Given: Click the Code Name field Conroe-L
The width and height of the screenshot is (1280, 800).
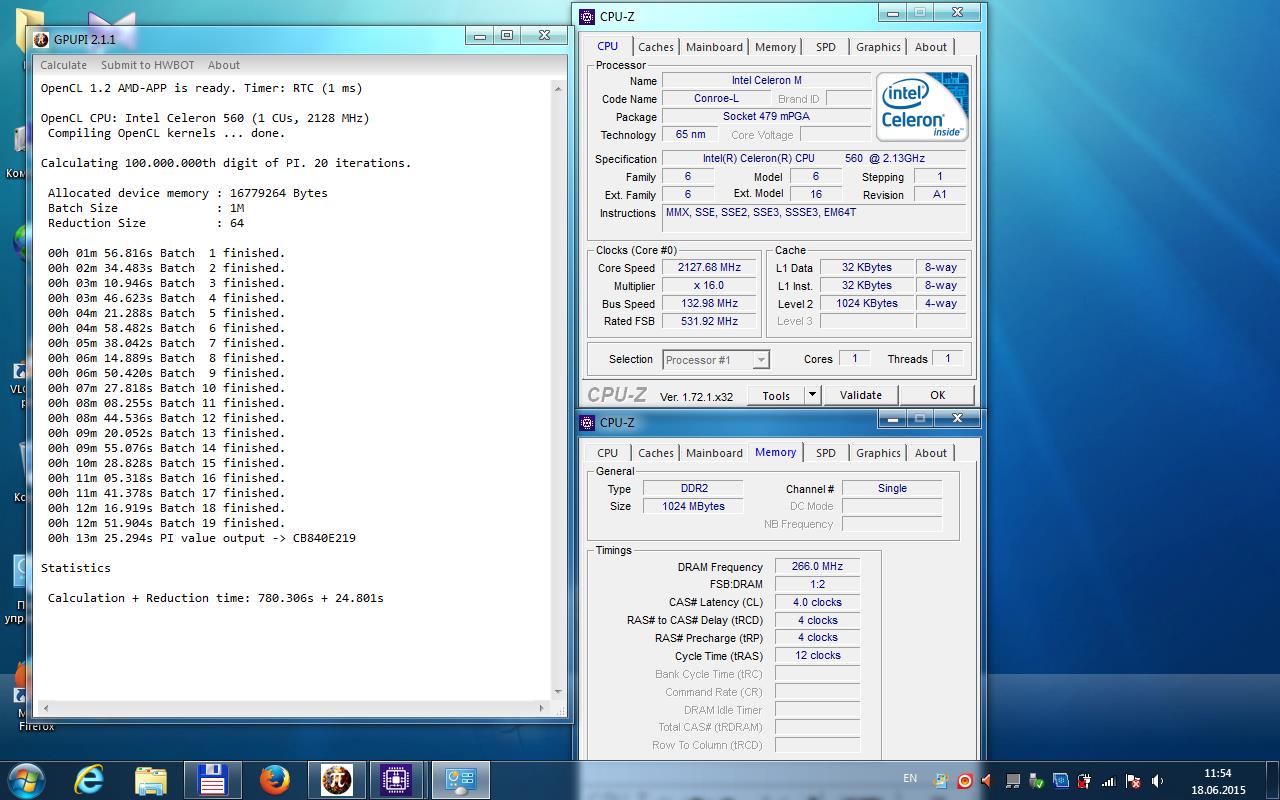Looking at the screenshot, I should click(x=716, y=99).
